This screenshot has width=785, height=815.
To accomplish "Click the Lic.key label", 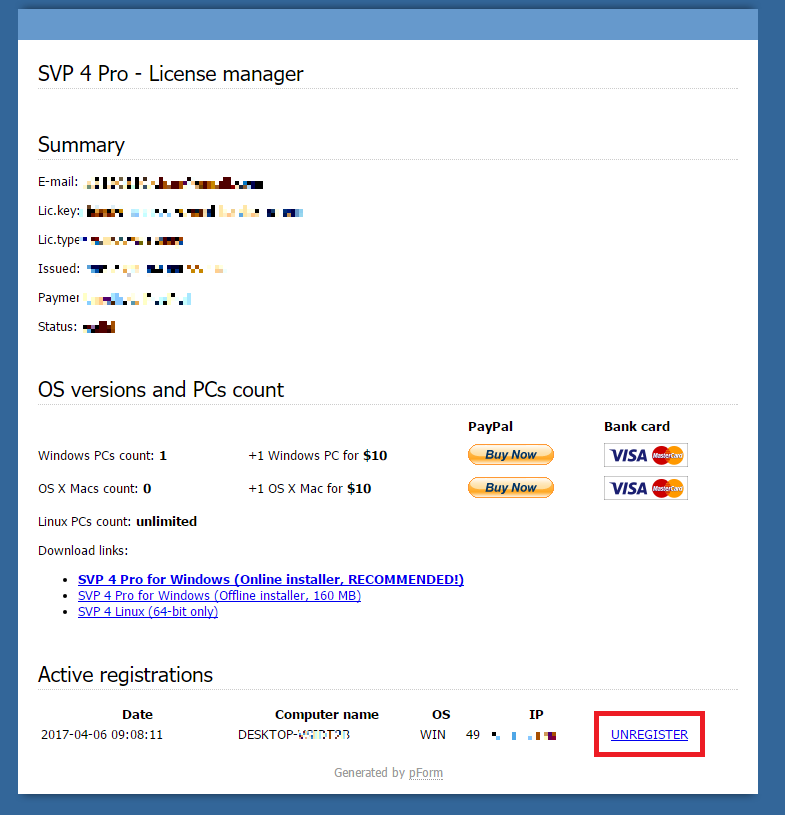I will [59, 211].
